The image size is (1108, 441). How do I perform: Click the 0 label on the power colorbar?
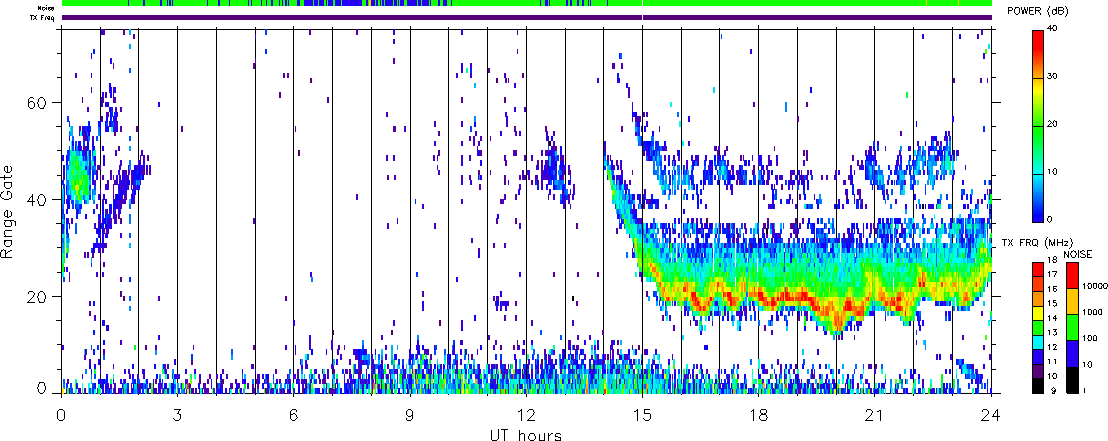pyautogui.click(x=1050, y=219)
